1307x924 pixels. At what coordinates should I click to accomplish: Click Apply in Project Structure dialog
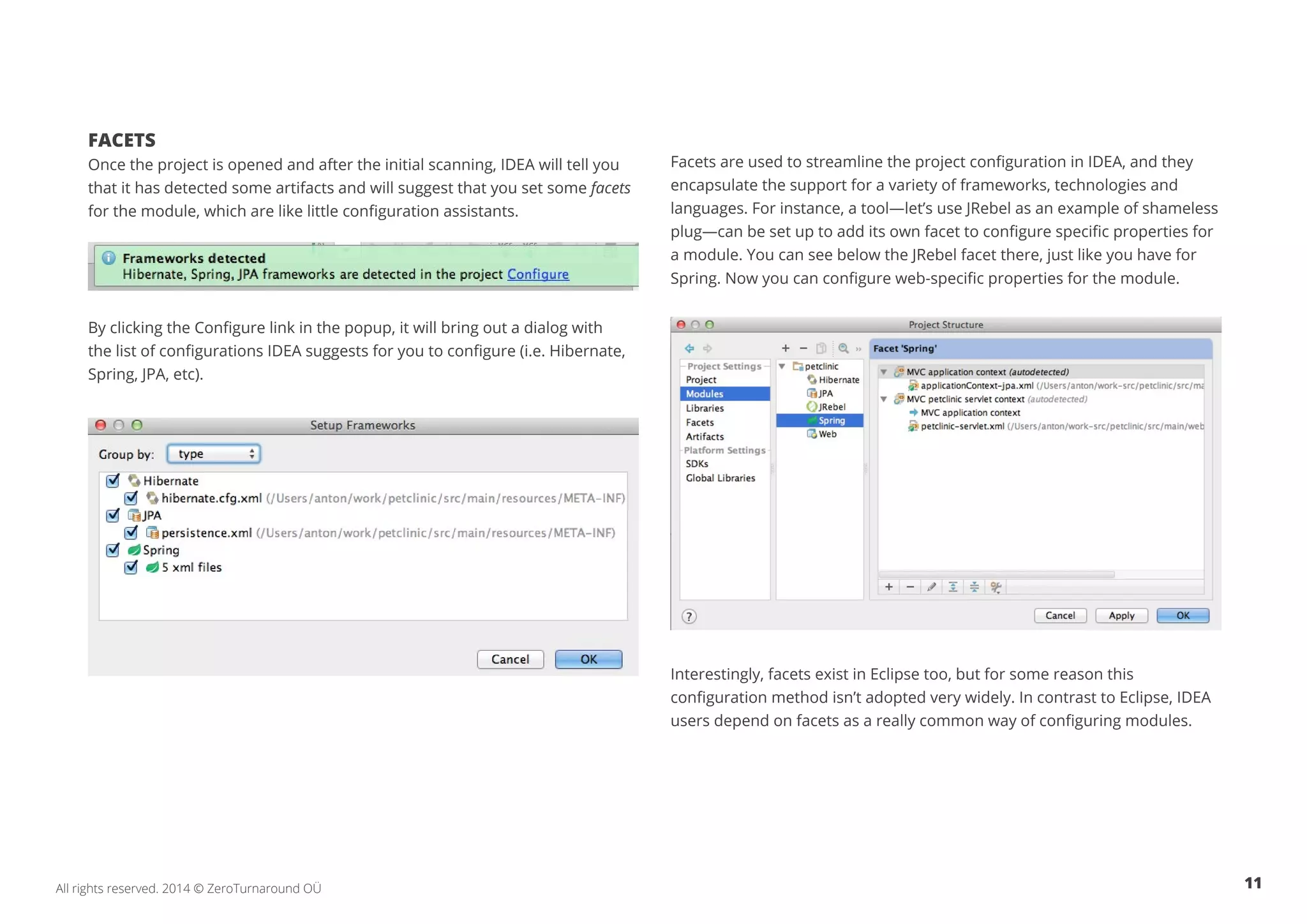coord(1121,616)
